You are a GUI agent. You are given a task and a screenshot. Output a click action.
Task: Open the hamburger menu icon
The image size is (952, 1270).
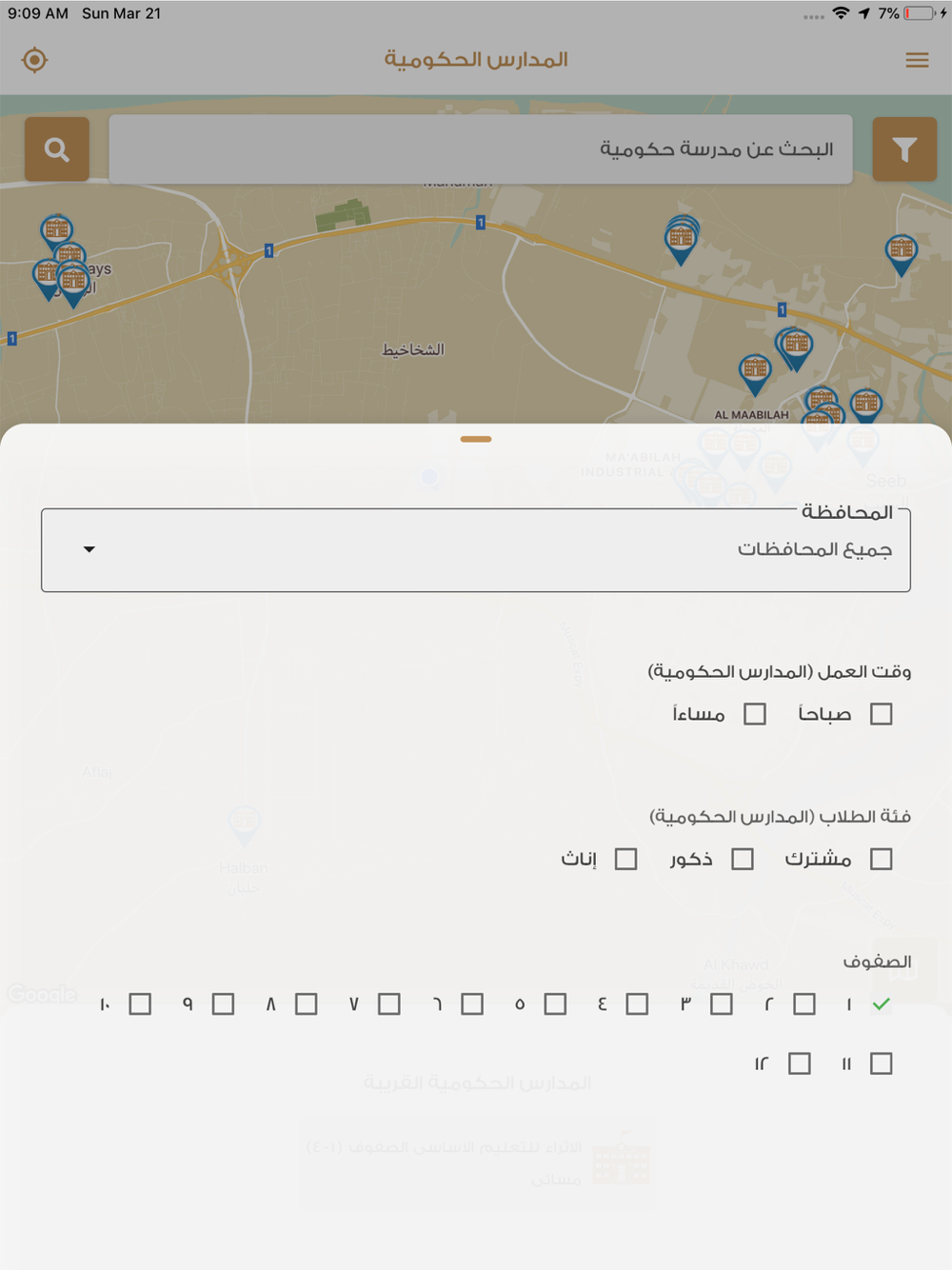click(917, 60)
